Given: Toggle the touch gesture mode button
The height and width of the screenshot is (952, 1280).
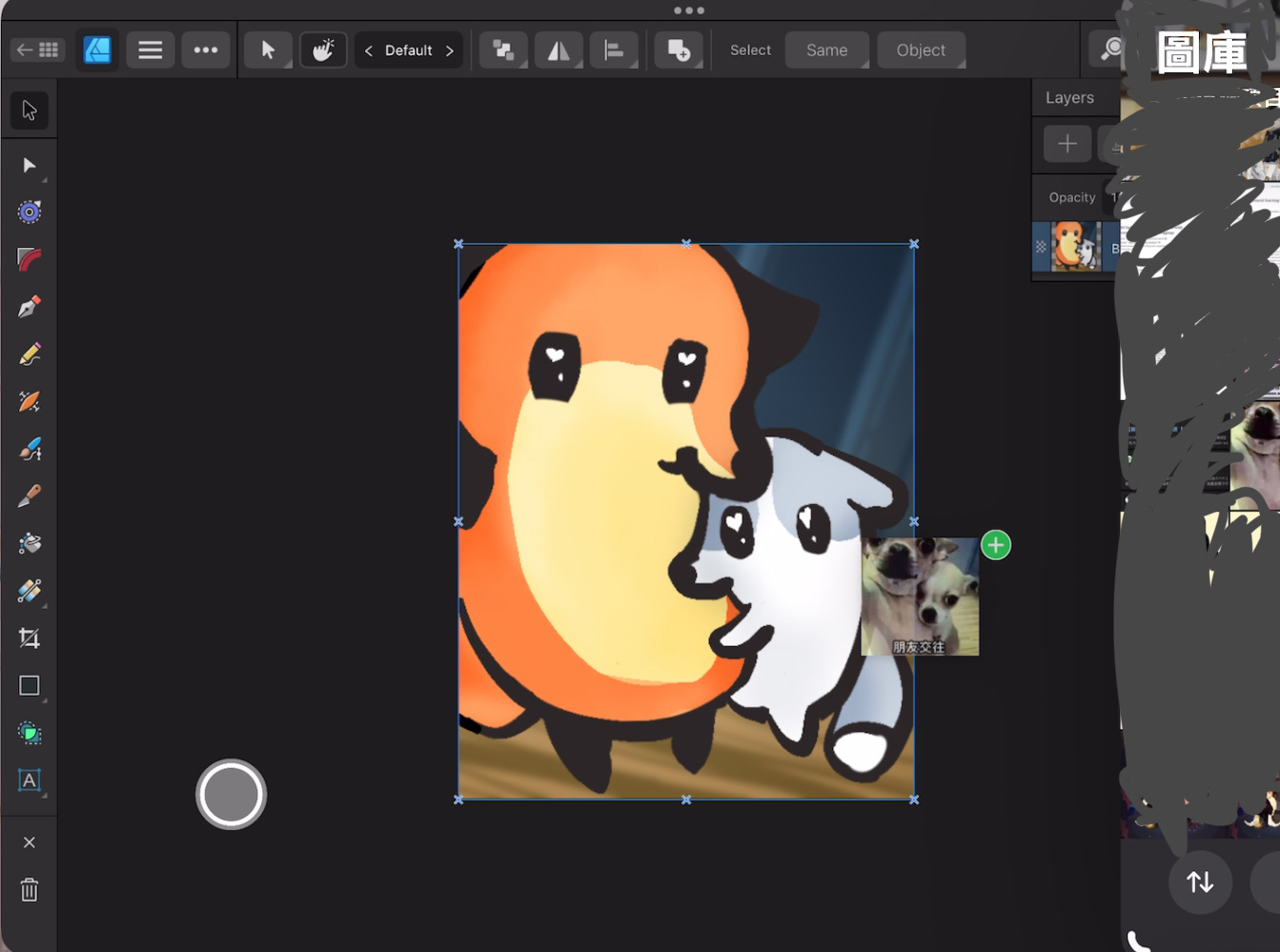Looking at the screenshot, I should [323, 50].
